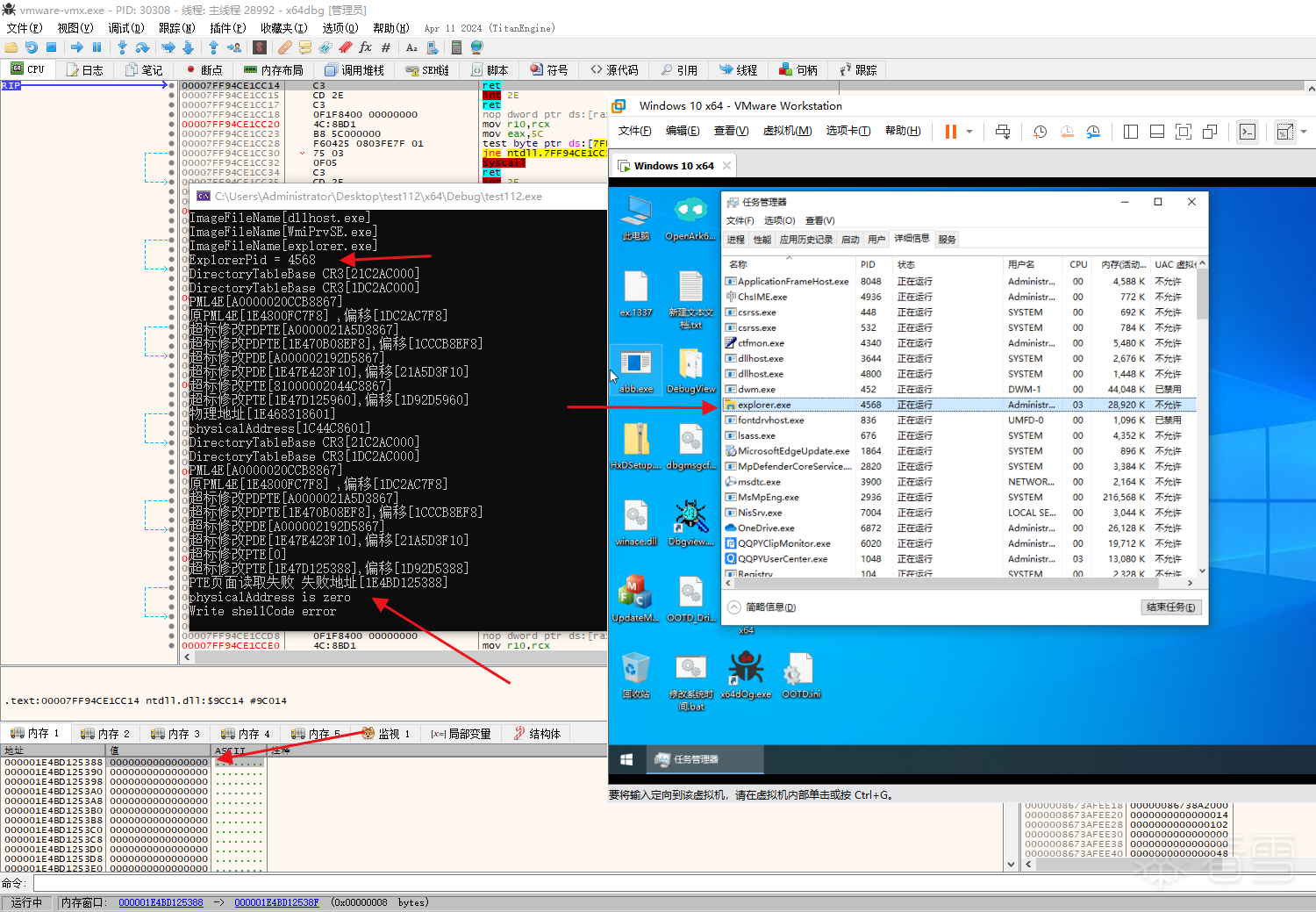Stop debugging with blue square icon
Screen dimensions: 1316x912
click(51, 47)
